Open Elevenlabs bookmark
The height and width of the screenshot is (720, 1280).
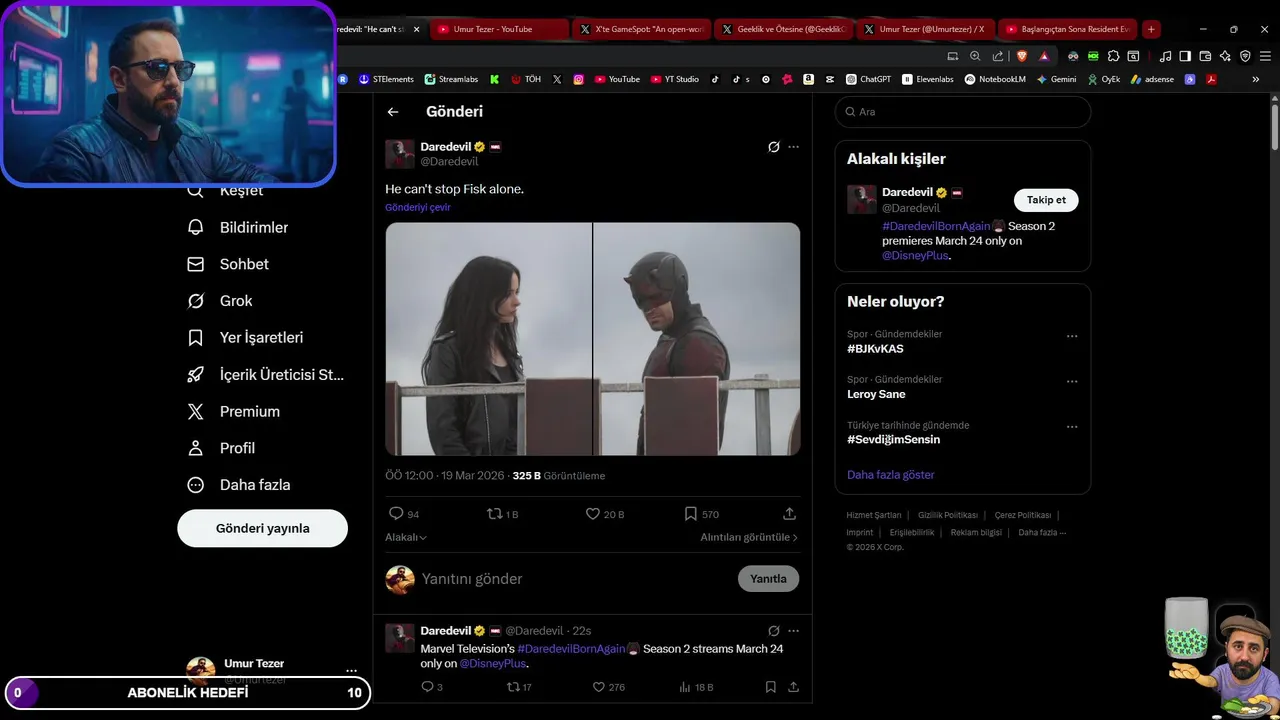point(928,79)
